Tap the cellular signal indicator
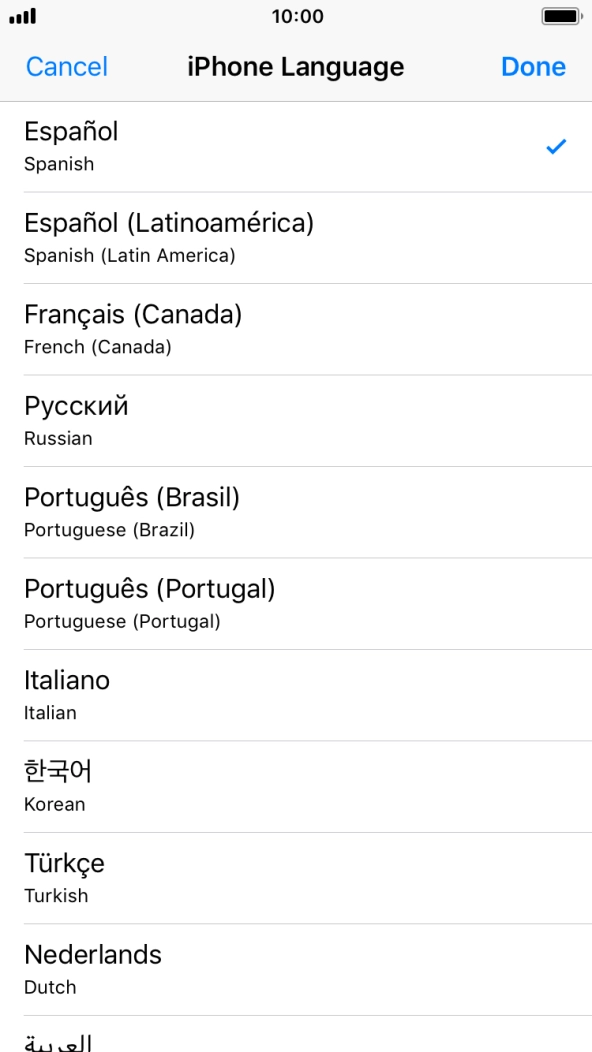This screenshot has height=1052, width=592. pyautogui.click(x=23, y=16)
